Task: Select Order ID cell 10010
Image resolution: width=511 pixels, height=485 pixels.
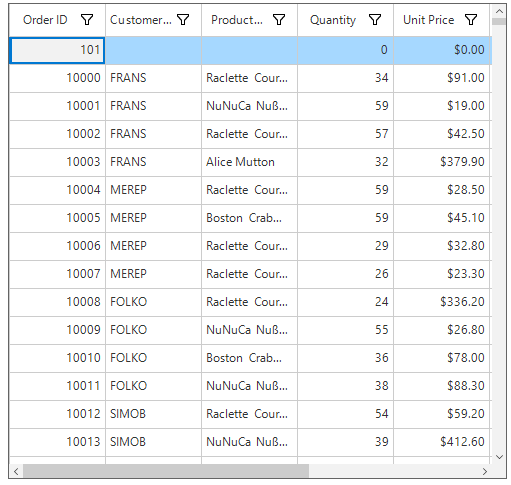Action: click(x=57, y=358)
